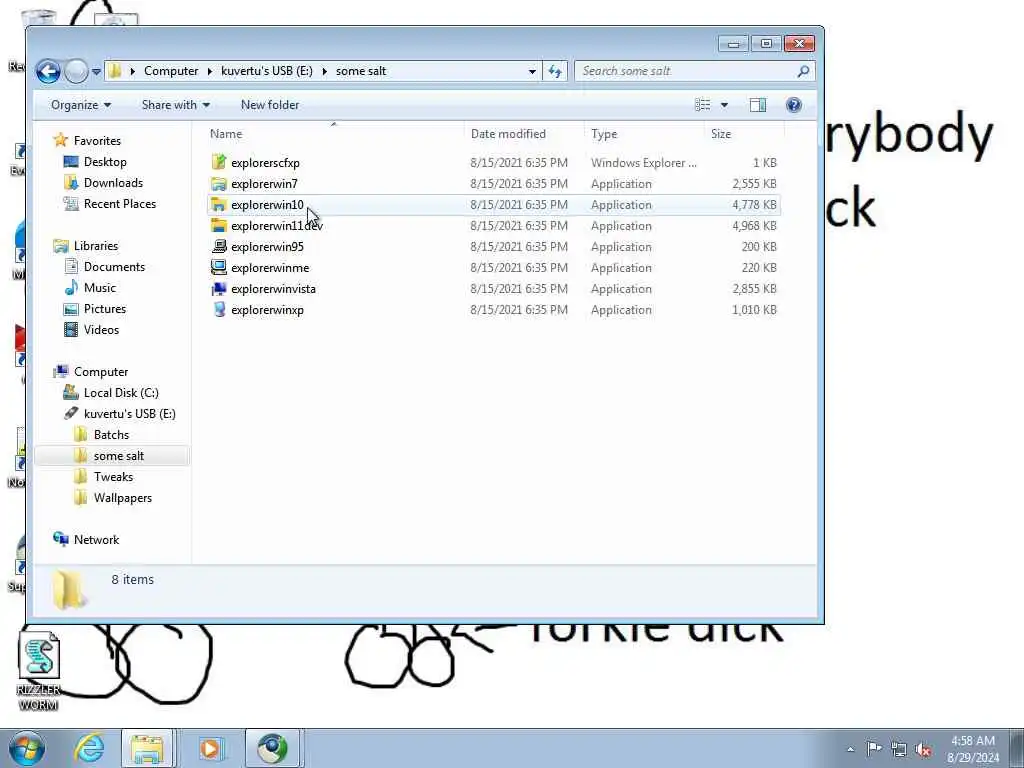This screenshot has height=768, width=1024.
Task: Select the explorerwinvista file icon
Action: pos(219,289)
